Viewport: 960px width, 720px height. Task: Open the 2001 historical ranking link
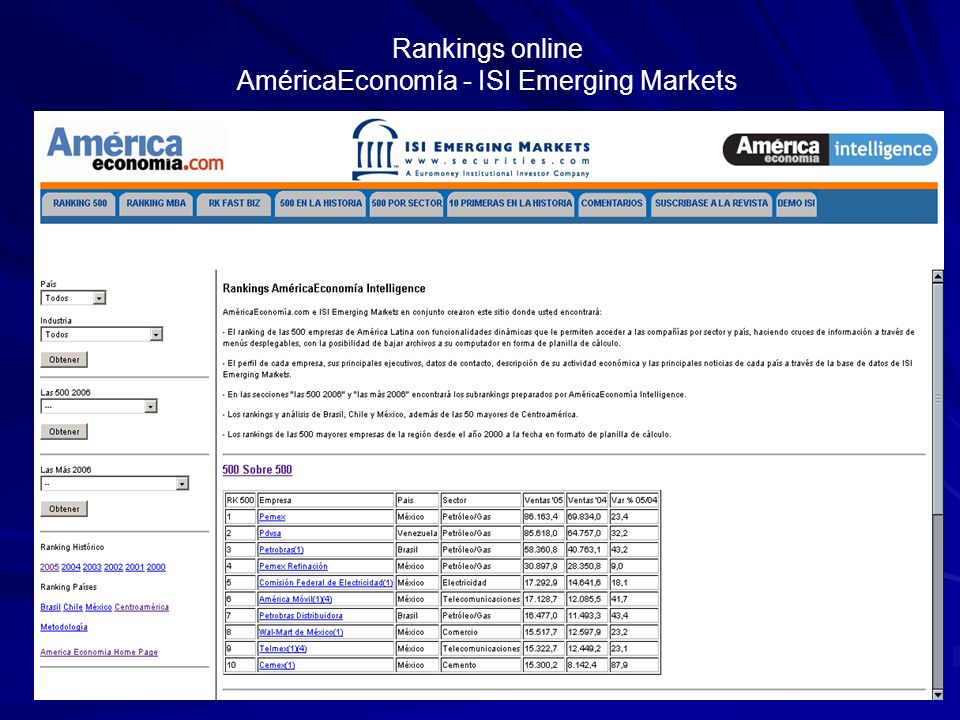[135, 568]
